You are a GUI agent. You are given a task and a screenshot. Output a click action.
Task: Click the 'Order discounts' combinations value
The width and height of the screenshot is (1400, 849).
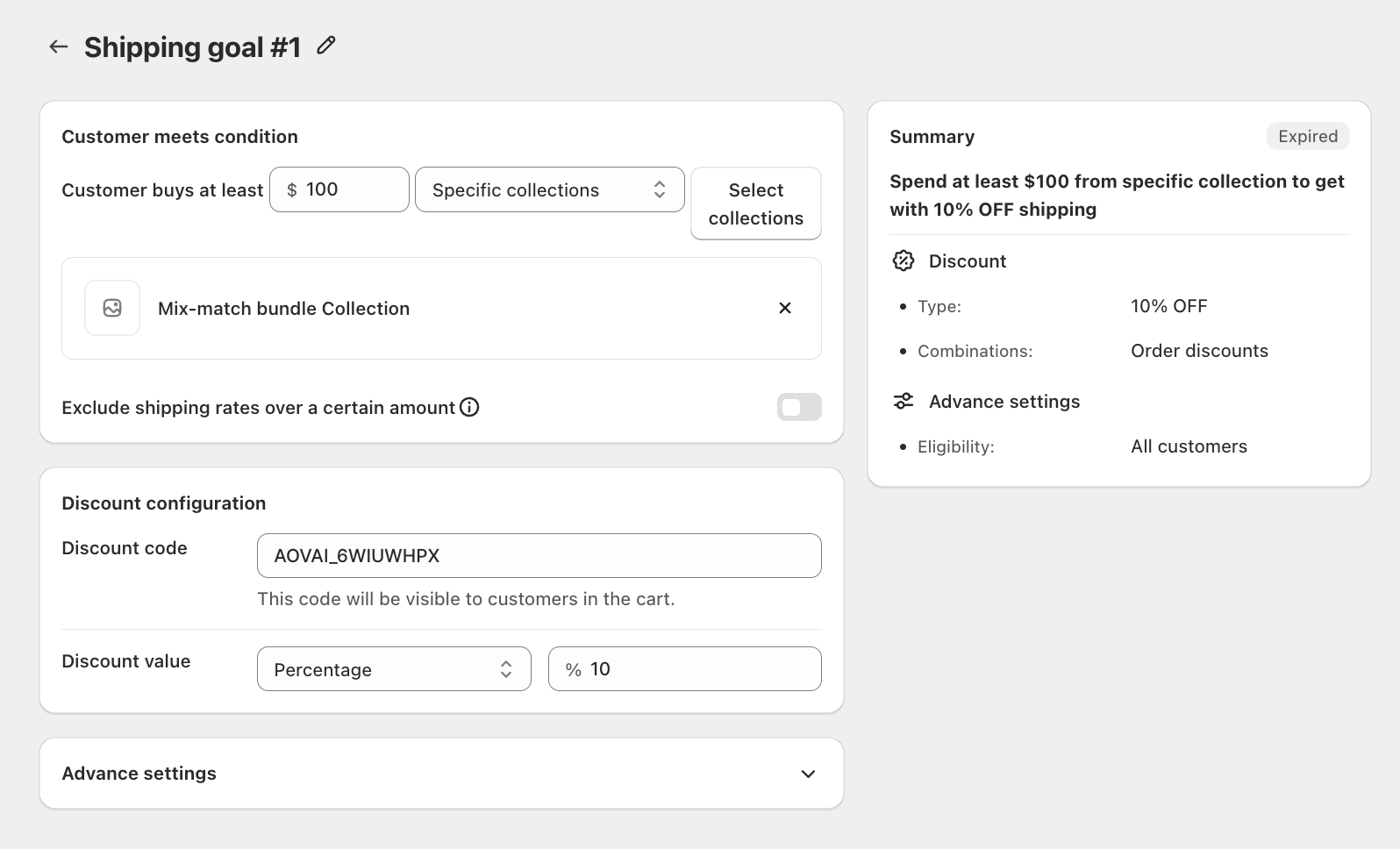[1199, 351]
